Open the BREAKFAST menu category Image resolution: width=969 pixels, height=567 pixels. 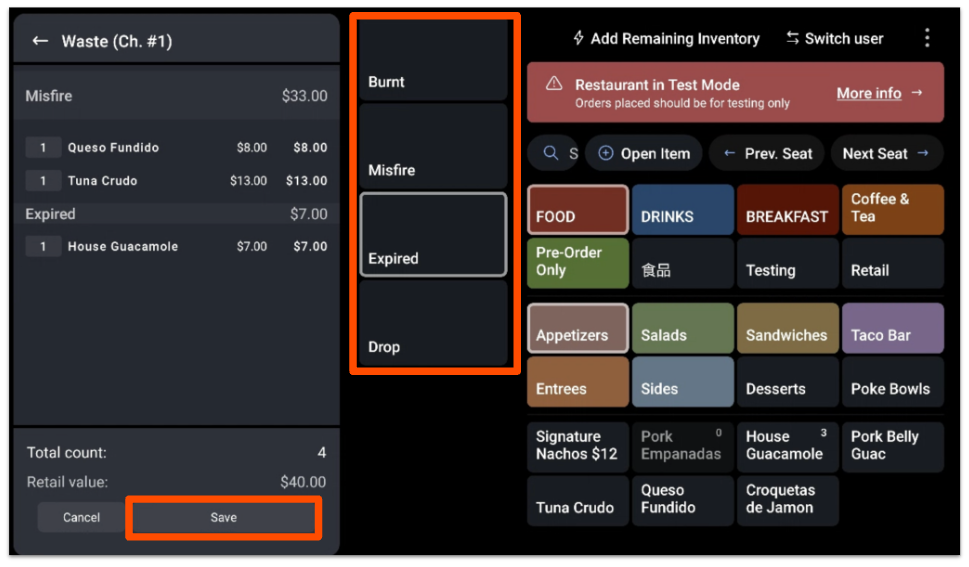point(788,210)
